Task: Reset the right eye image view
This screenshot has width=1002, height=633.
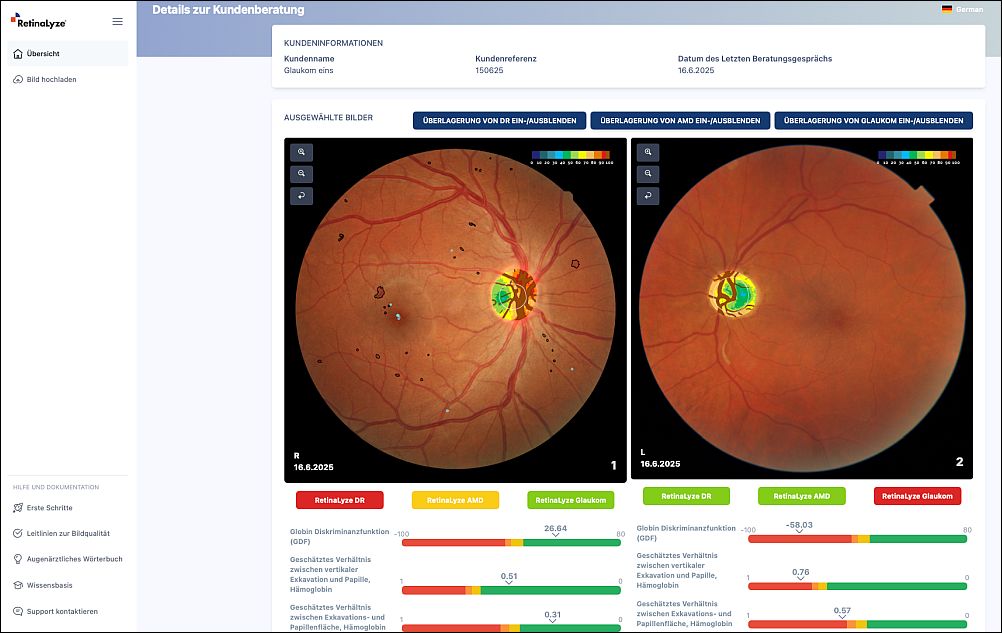Action: click(x=301, y=196)
